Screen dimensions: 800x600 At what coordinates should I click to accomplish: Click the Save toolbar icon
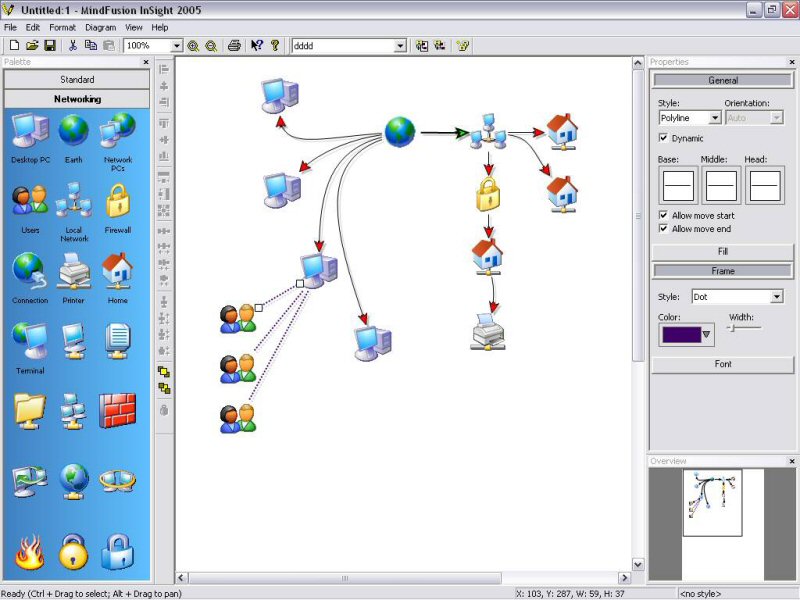point(49,46)
